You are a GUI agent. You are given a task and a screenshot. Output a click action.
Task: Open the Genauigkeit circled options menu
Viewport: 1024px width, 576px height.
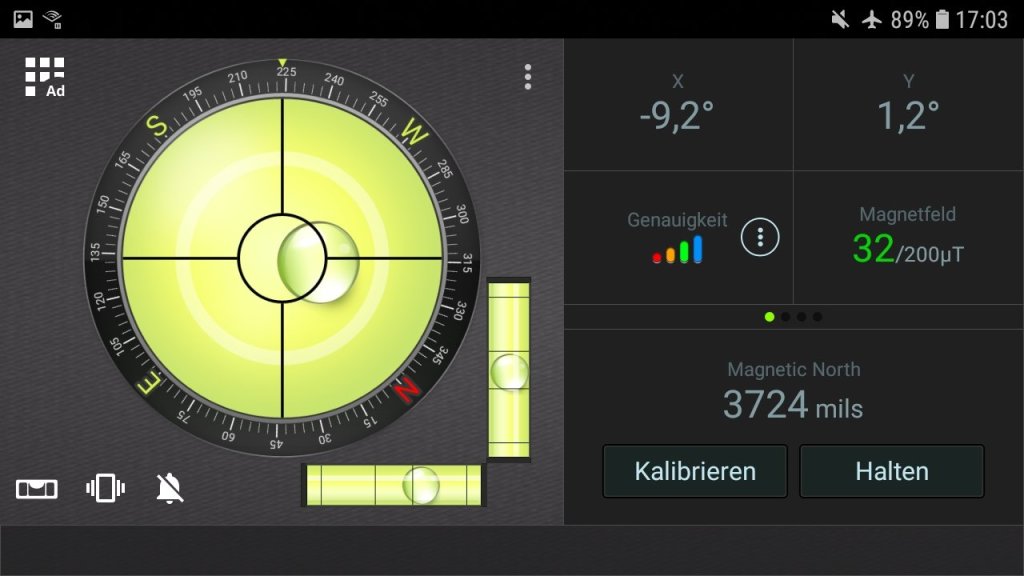tap(760, 237)
